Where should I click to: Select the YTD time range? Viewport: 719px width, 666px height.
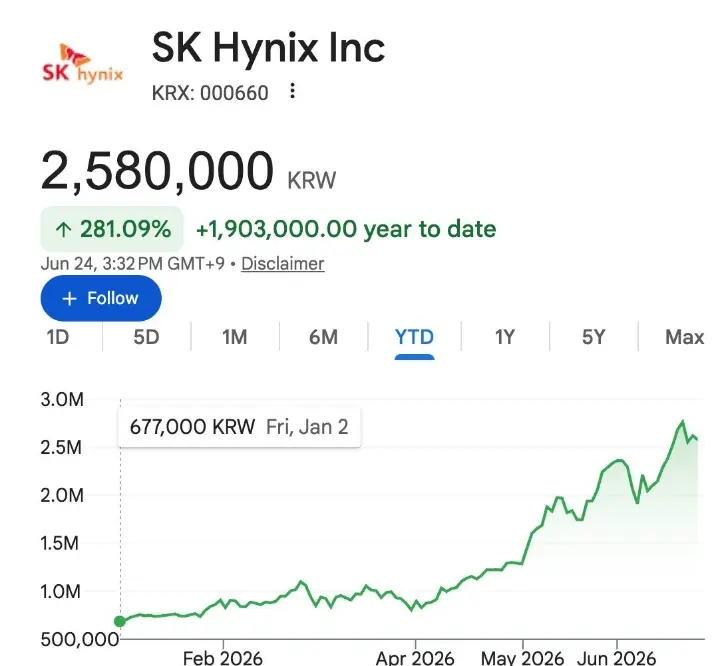[x=415, y=337]
